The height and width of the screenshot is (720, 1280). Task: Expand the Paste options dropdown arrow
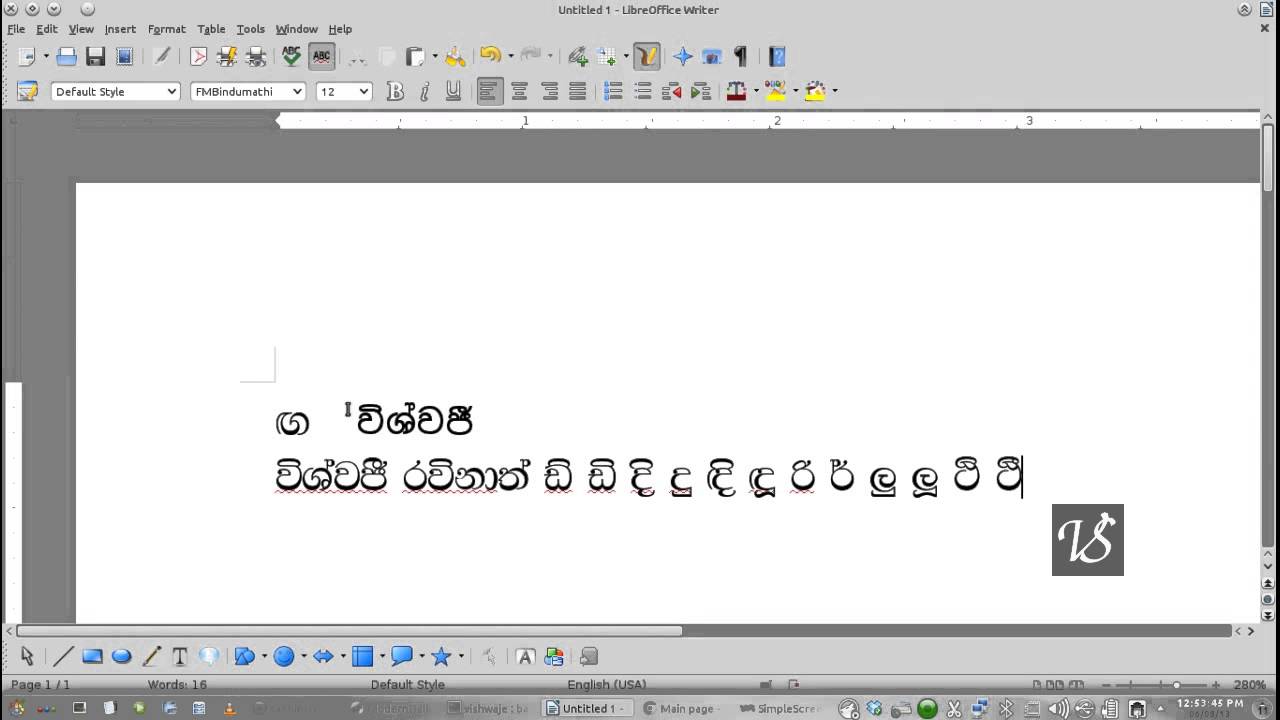[435, 57]
